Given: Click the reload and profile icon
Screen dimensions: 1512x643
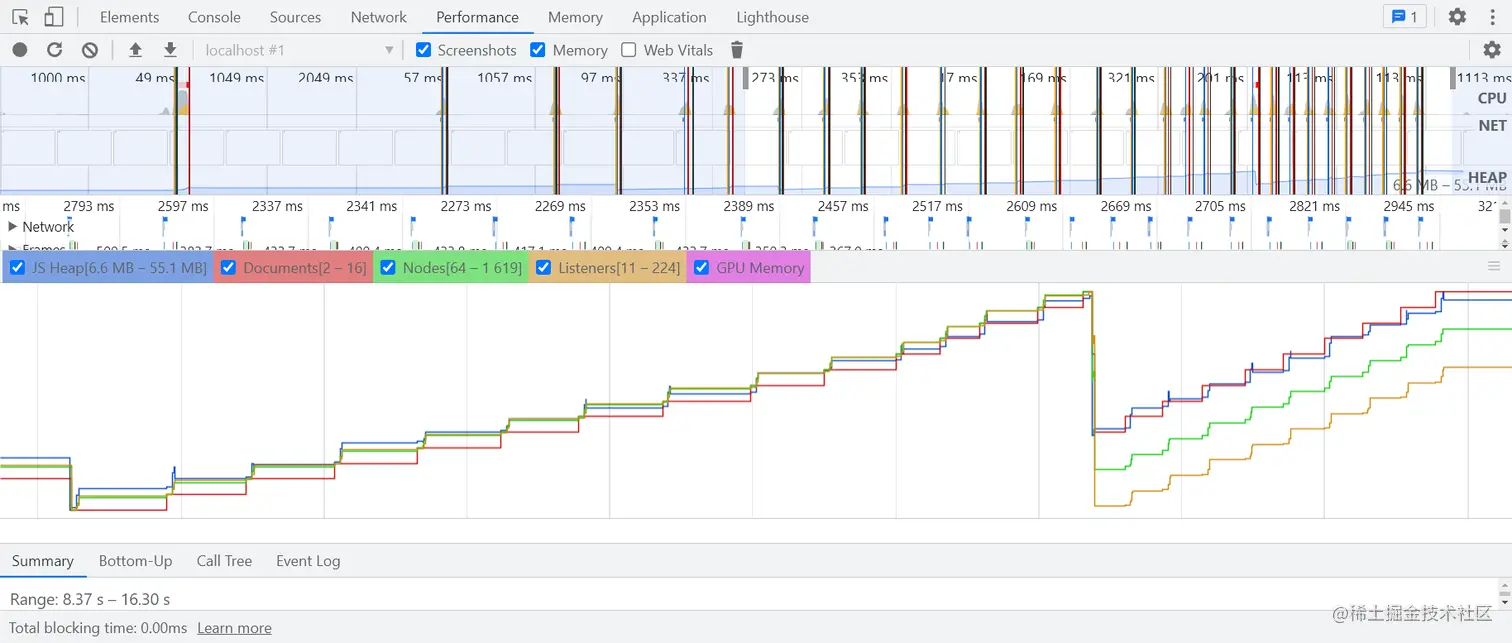Looking at the screenshot, I should [55, 50].
